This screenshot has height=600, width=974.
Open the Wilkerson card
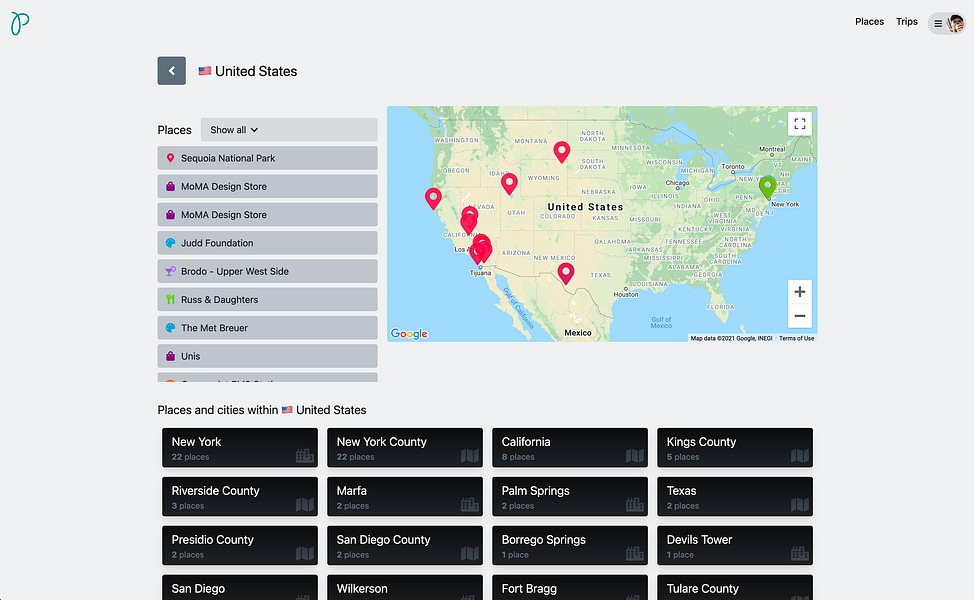tap(405, 588)
